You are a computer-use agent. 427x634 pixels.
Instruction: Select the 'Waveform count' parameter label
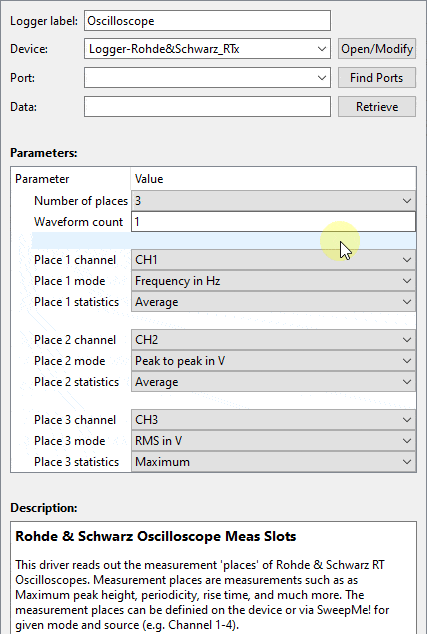click(x=78, y=222)
